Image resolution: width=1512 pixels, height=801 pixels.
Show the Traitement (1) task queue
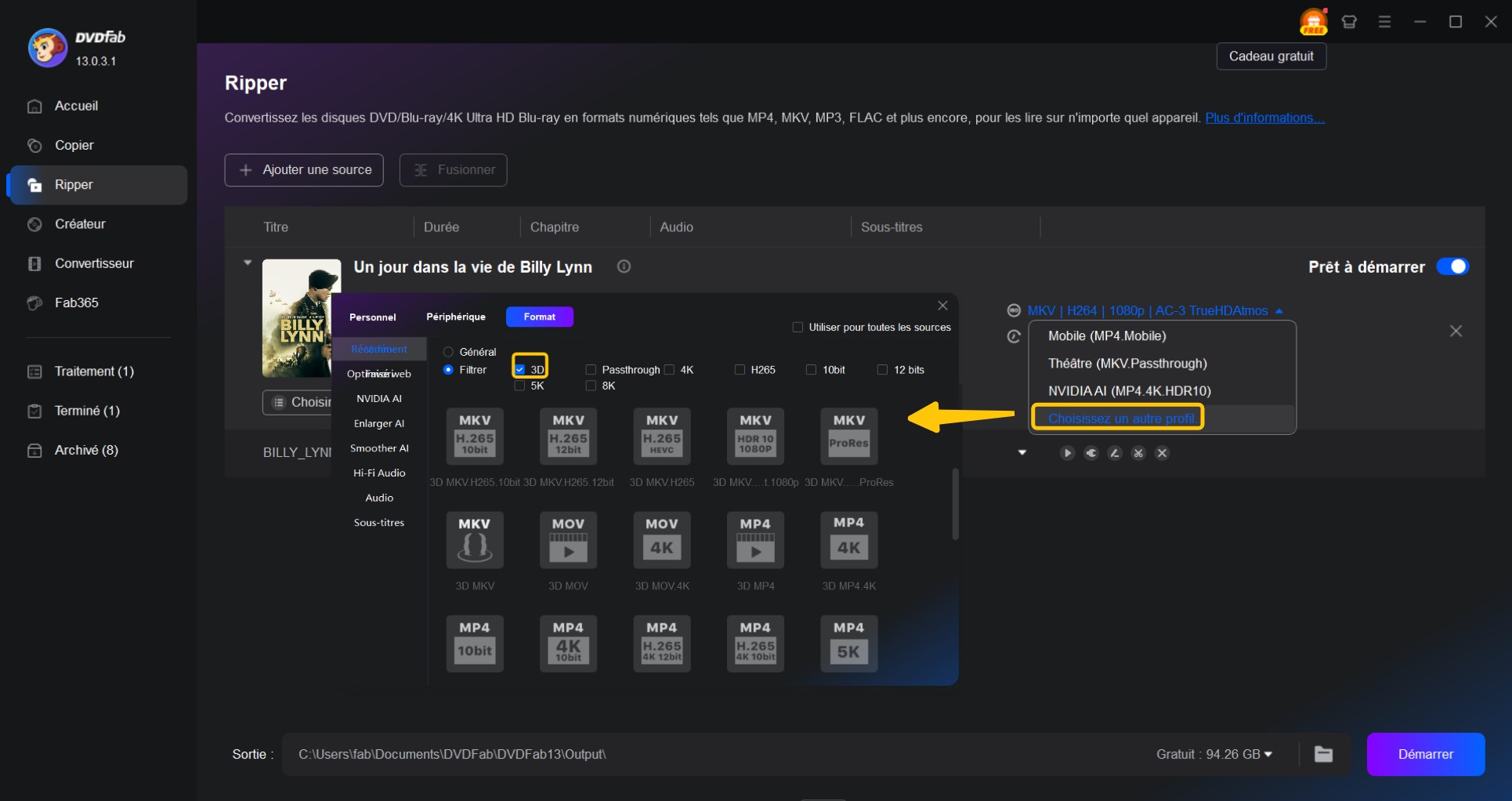pos(94,372)
